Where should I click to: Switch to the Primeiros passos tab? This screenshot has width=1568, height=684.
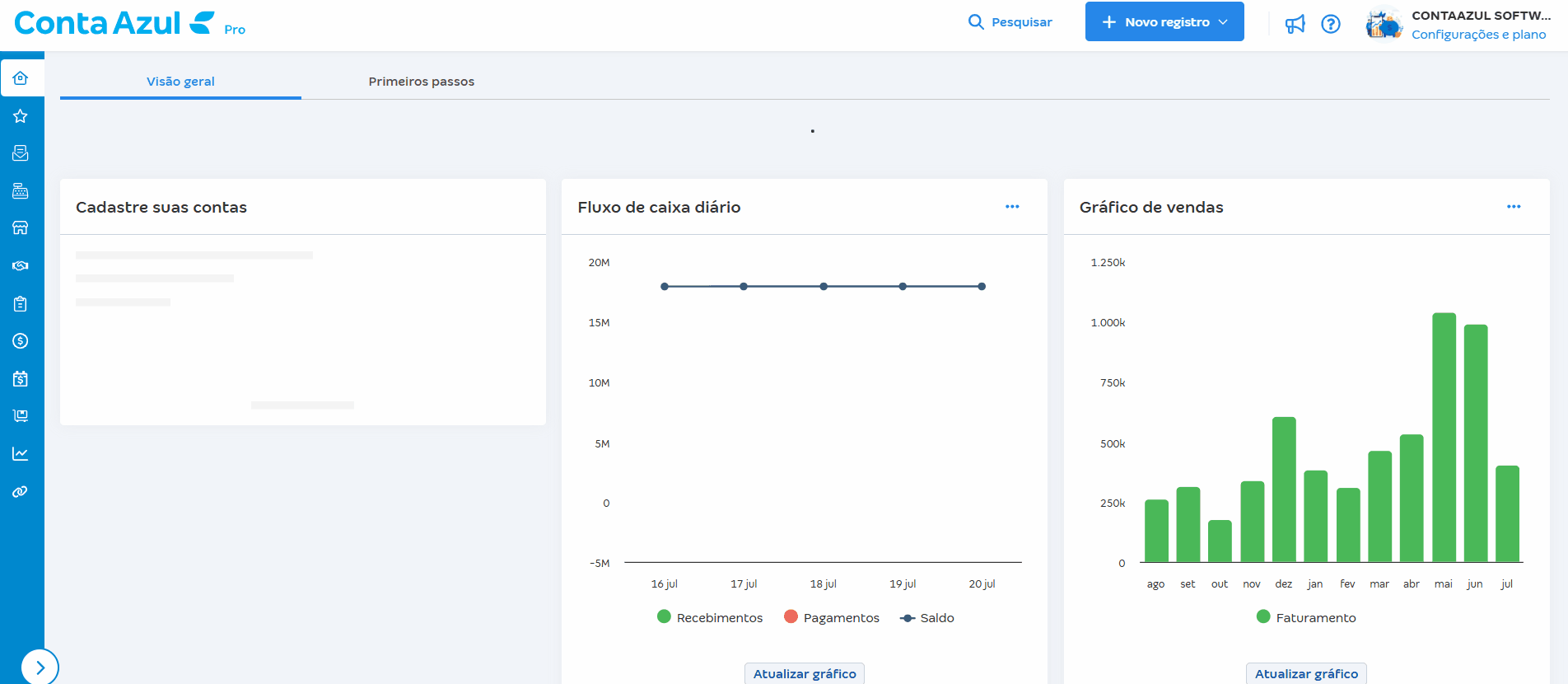[x=421, y=82]
